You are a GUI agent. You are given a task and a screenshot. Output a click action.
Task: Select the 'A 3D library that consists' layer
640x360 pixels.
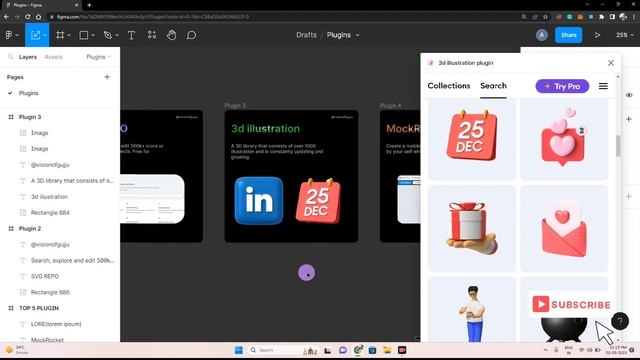[72, 181]
